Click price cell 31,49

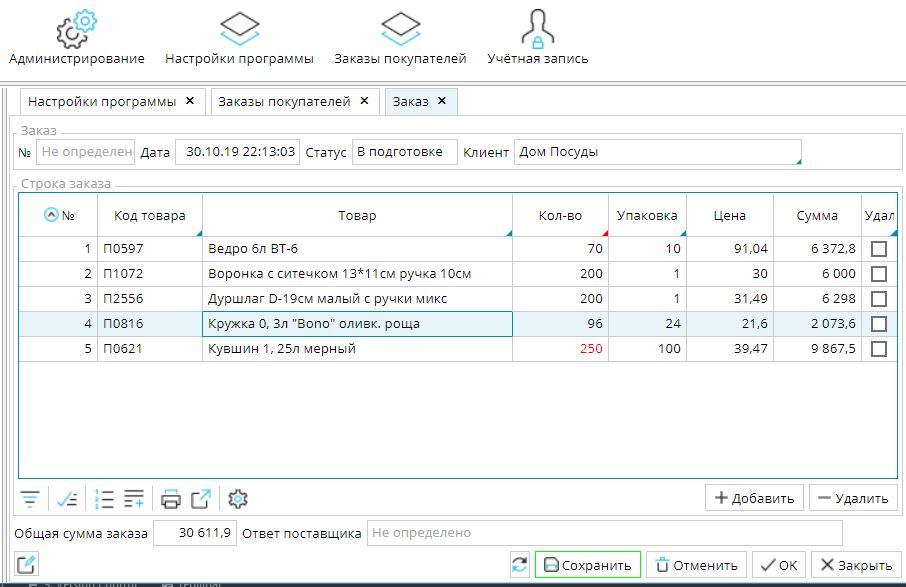pos(730,299)
